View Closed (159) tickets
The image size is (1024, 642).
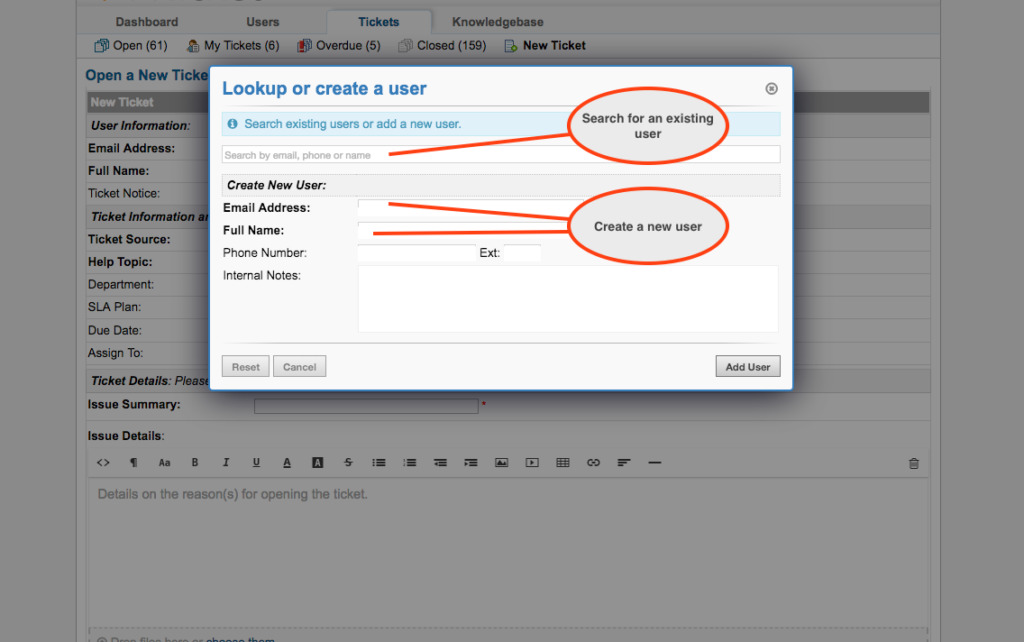(442, 45)
